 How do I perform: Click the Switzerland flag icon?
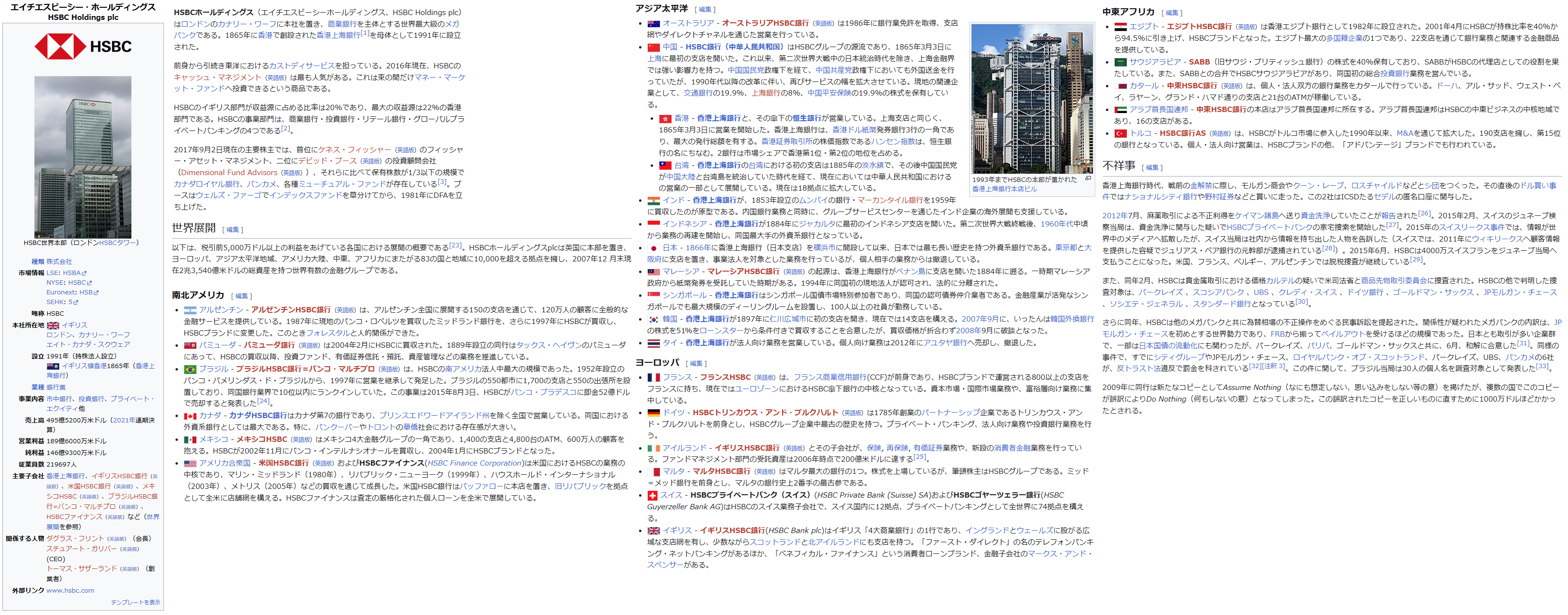(x=652, y=495)
